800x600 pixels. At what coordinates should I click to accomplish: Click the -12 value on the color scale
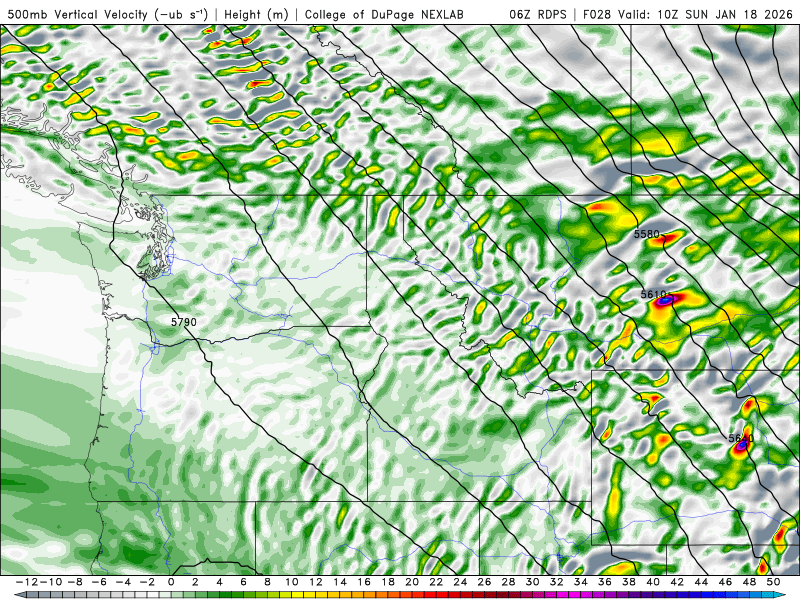pos(26,582)
